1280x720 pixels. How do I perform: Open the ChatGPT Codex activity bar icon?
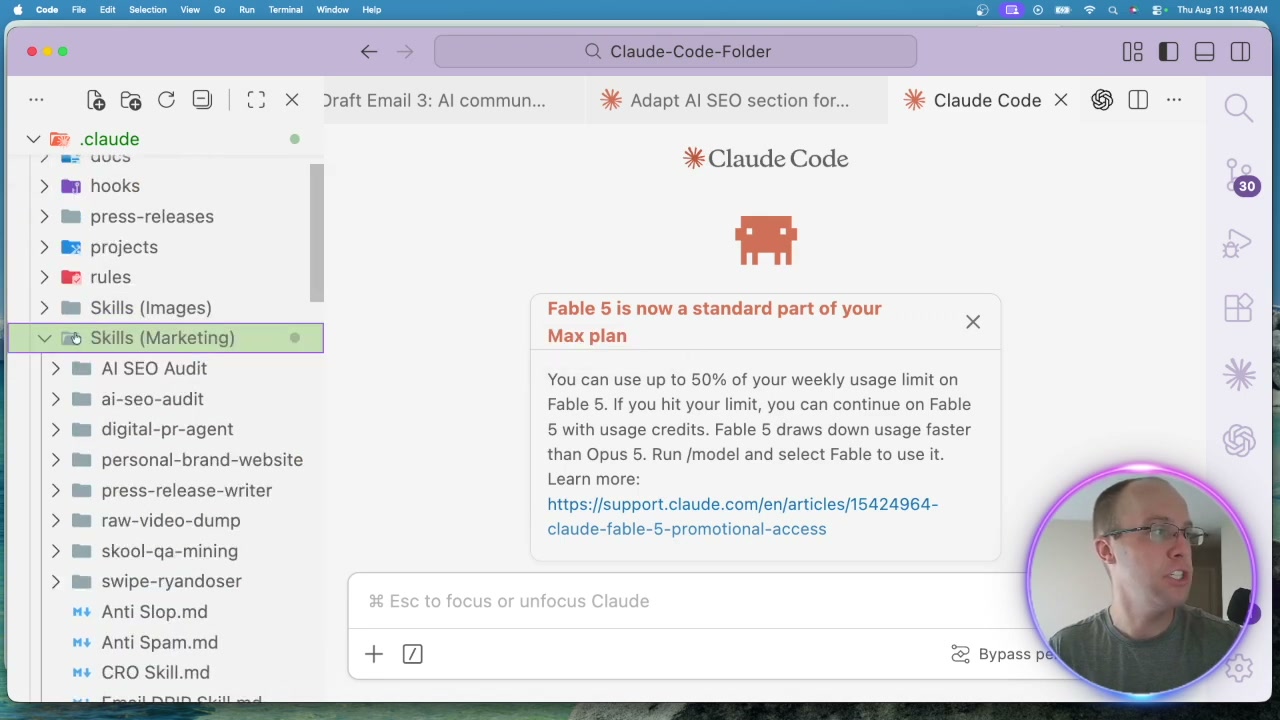coord(1239,440)
